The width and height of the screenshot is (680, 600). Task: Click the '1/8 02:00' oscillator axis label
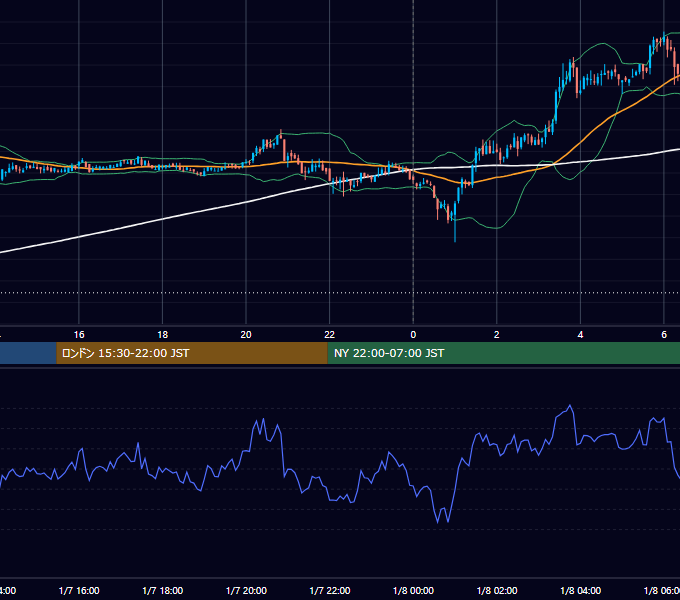coord(497,591)
